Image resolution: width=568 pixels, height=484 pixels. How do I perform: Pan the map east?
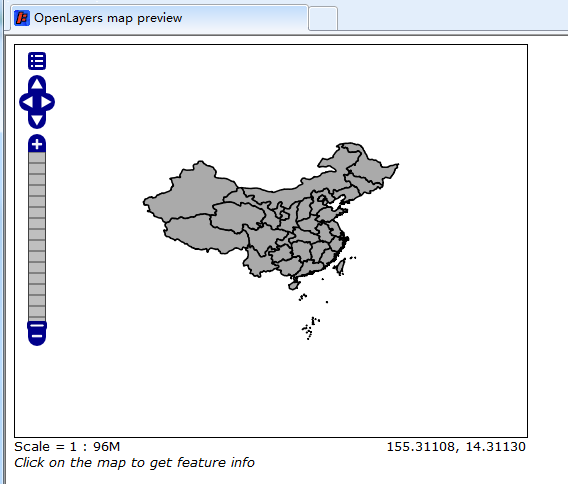(x=47, y=102)
